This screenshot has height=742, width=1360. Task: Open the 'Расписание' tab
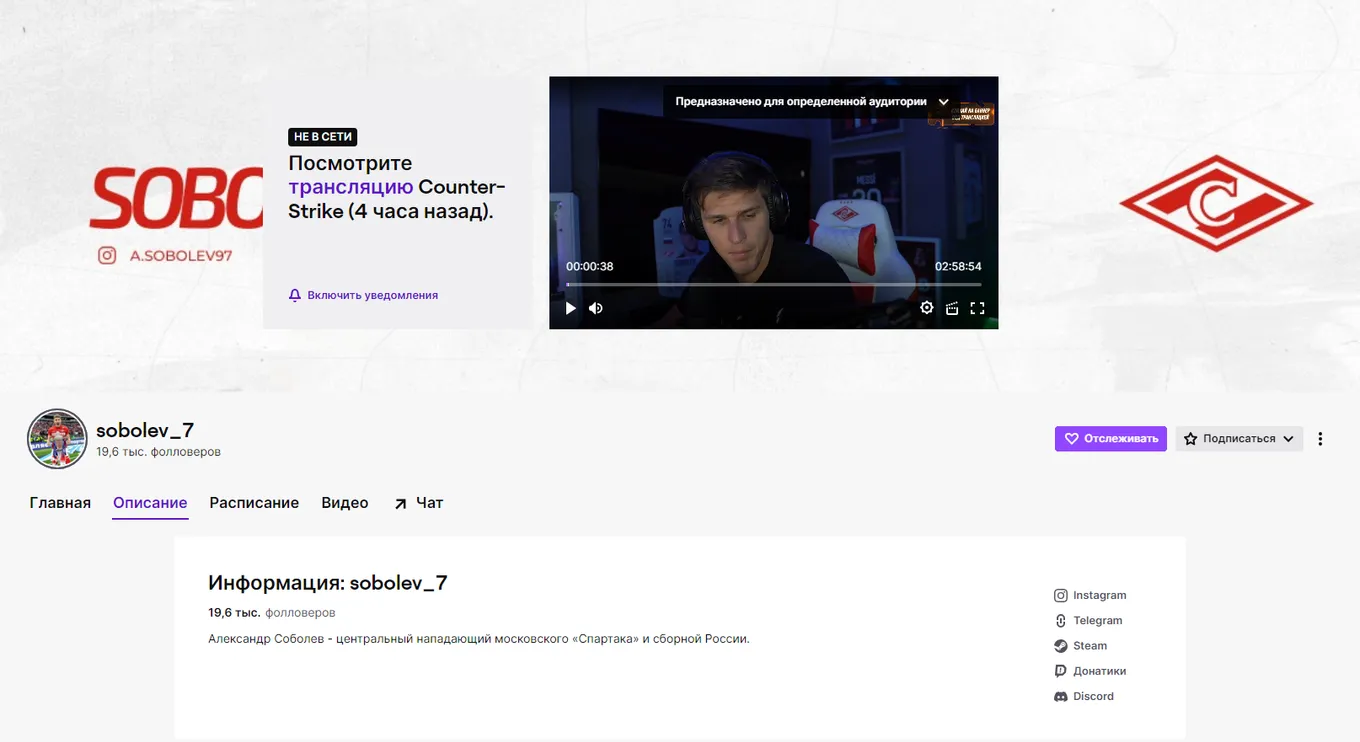pyautogui.click(x=254, y=503)
